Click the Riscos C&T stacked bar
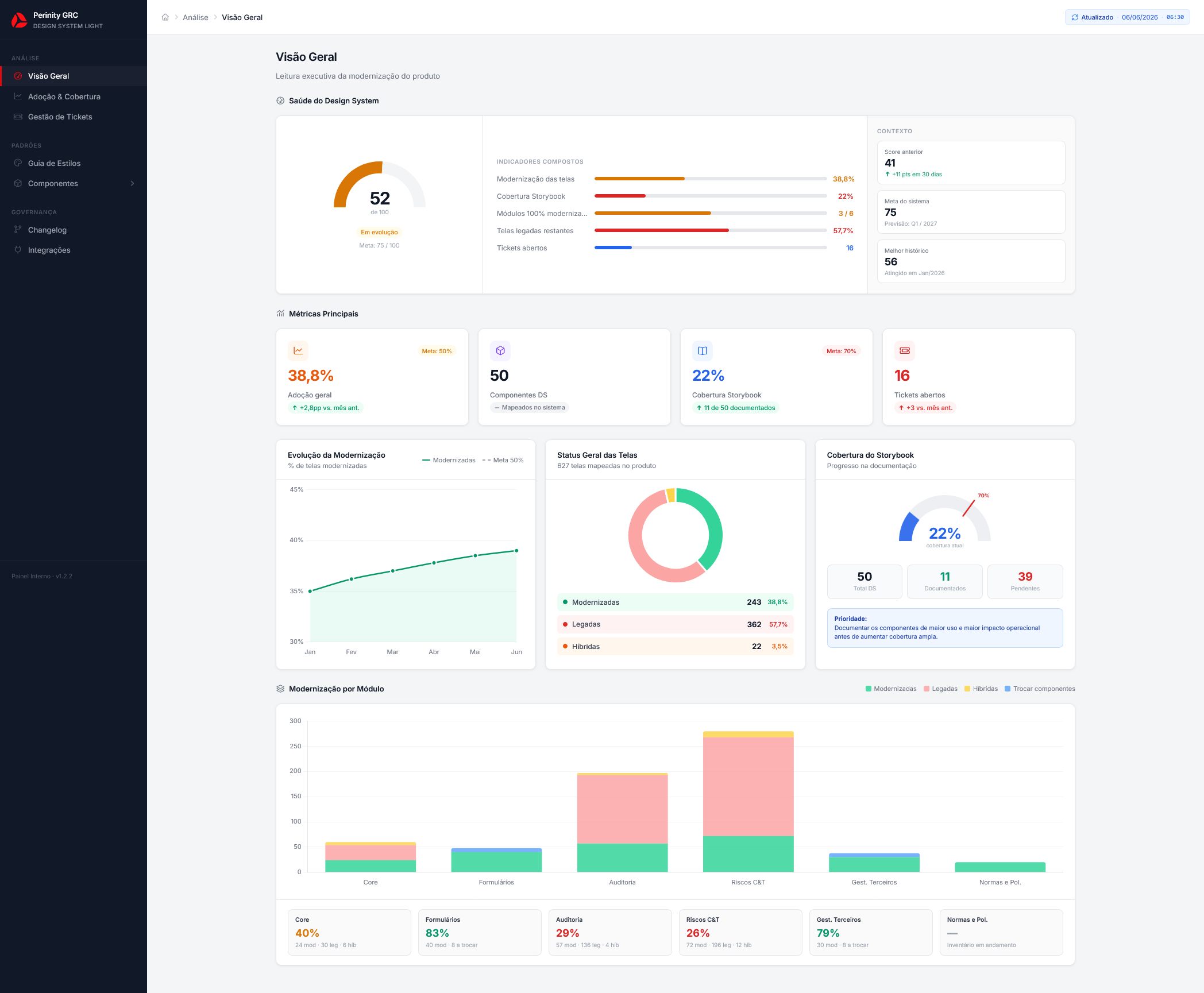The height and width of the screenshot is (993, 1204). [x=748, y=801]
